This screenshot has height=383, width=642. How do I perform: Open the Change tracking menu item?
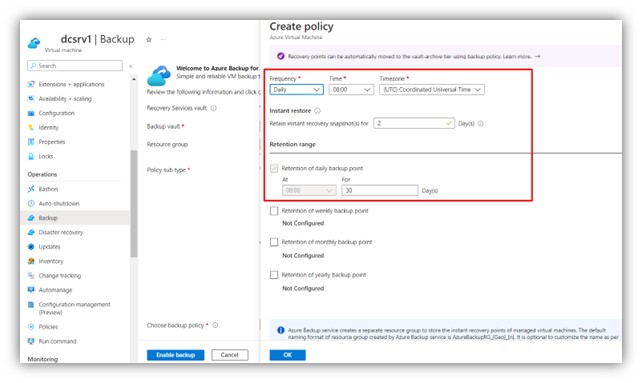coord(60,275)
